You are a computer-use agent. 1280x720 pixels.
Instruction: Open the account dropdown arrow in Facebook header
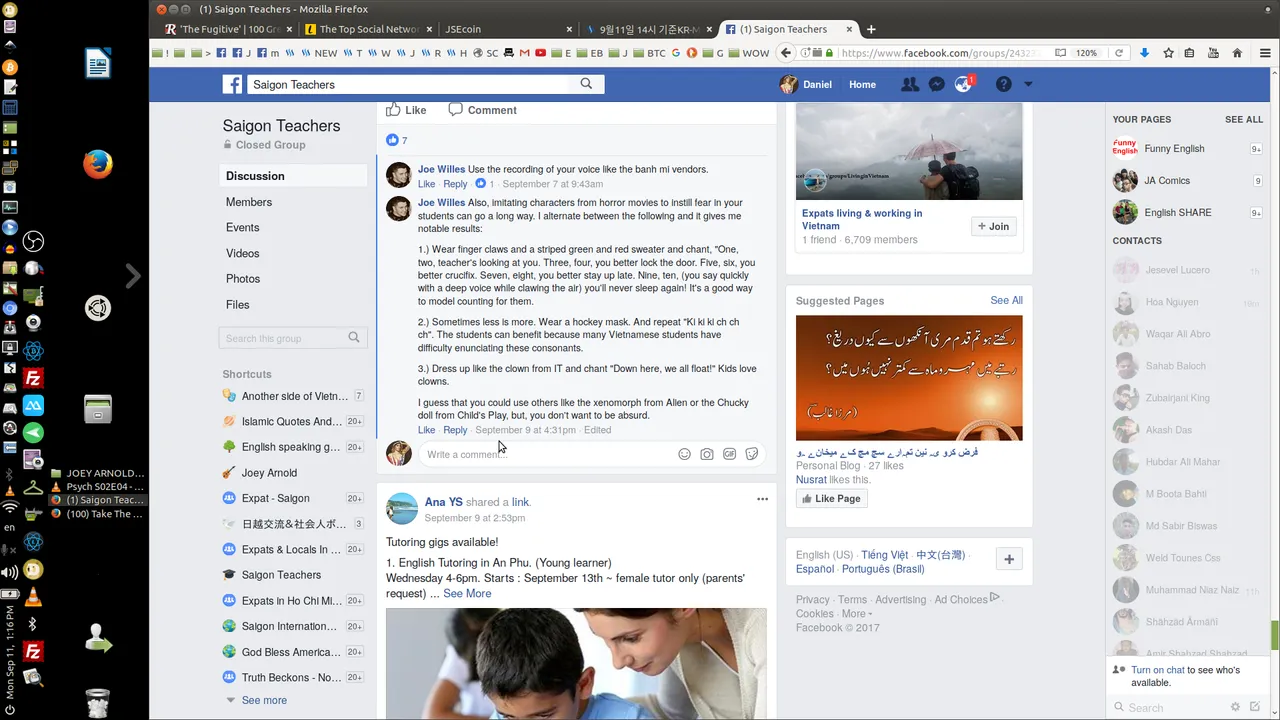coord(1028,85)
